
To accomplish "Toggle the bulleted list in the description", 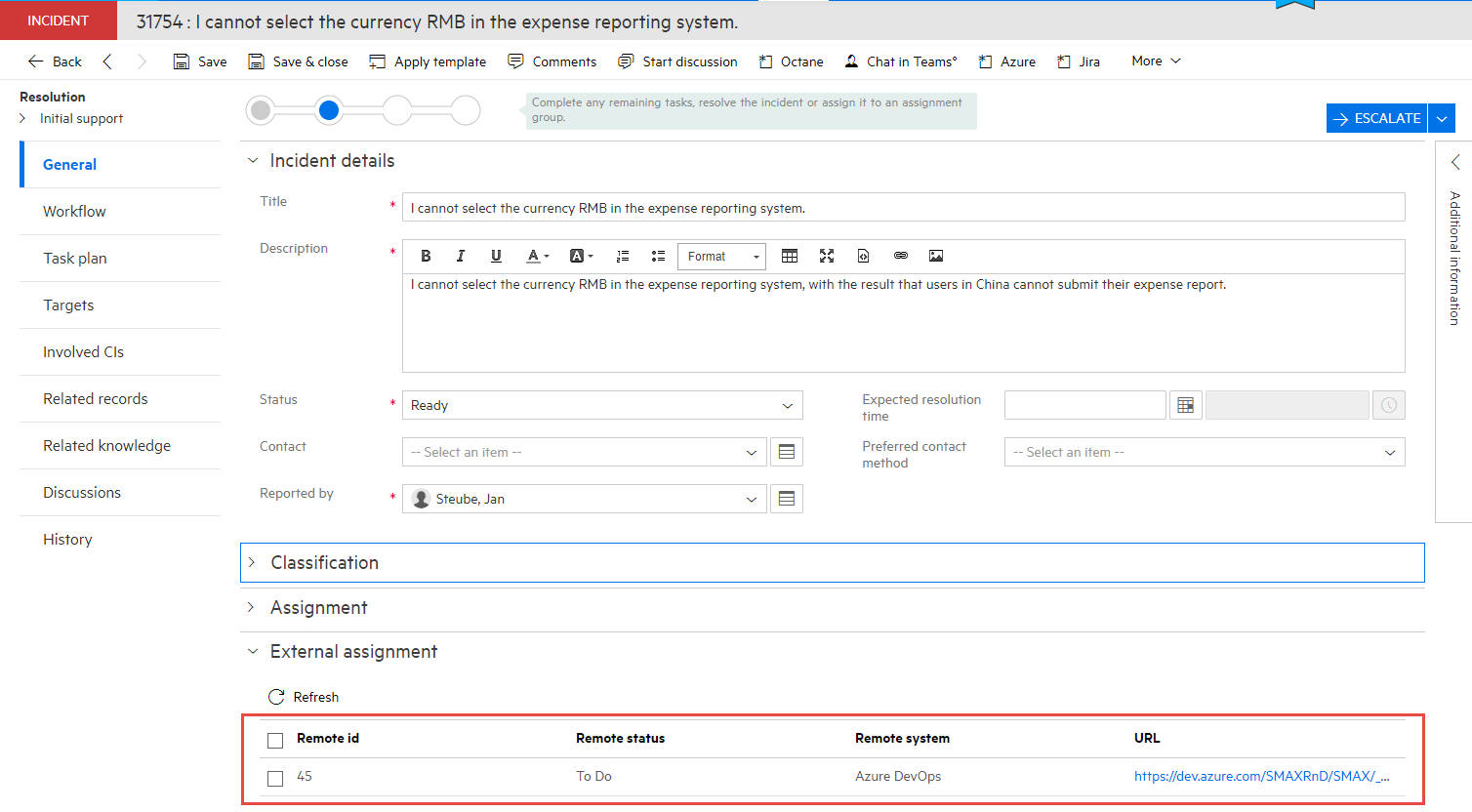I will click(658, 256).
